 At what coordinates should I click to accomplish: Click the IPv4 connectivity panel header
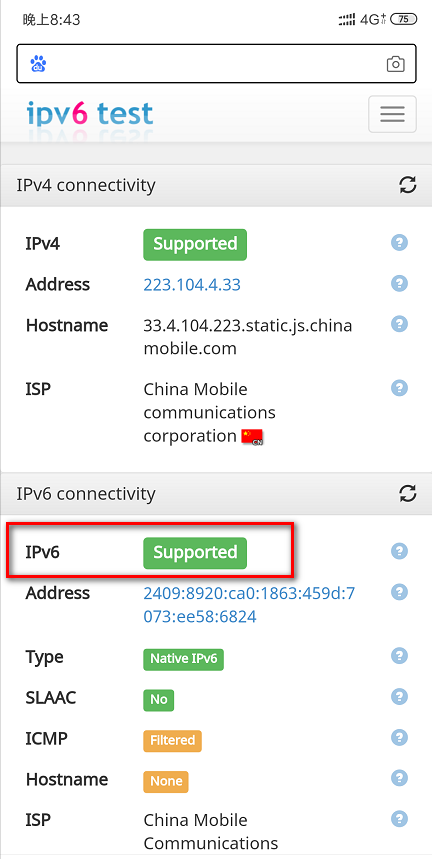point(216,185)
